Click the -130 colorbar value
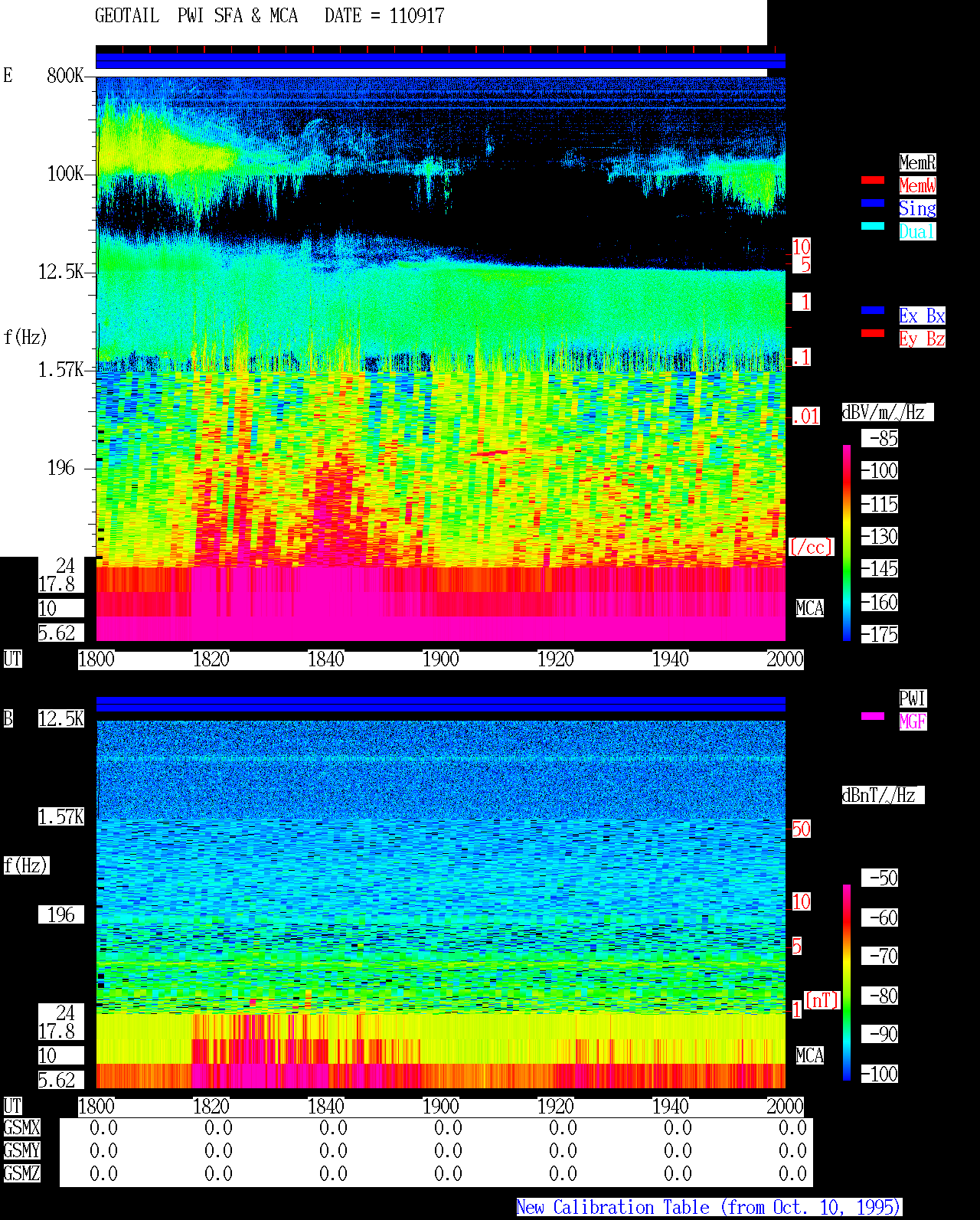980x1220 pixels. (880, 536)
